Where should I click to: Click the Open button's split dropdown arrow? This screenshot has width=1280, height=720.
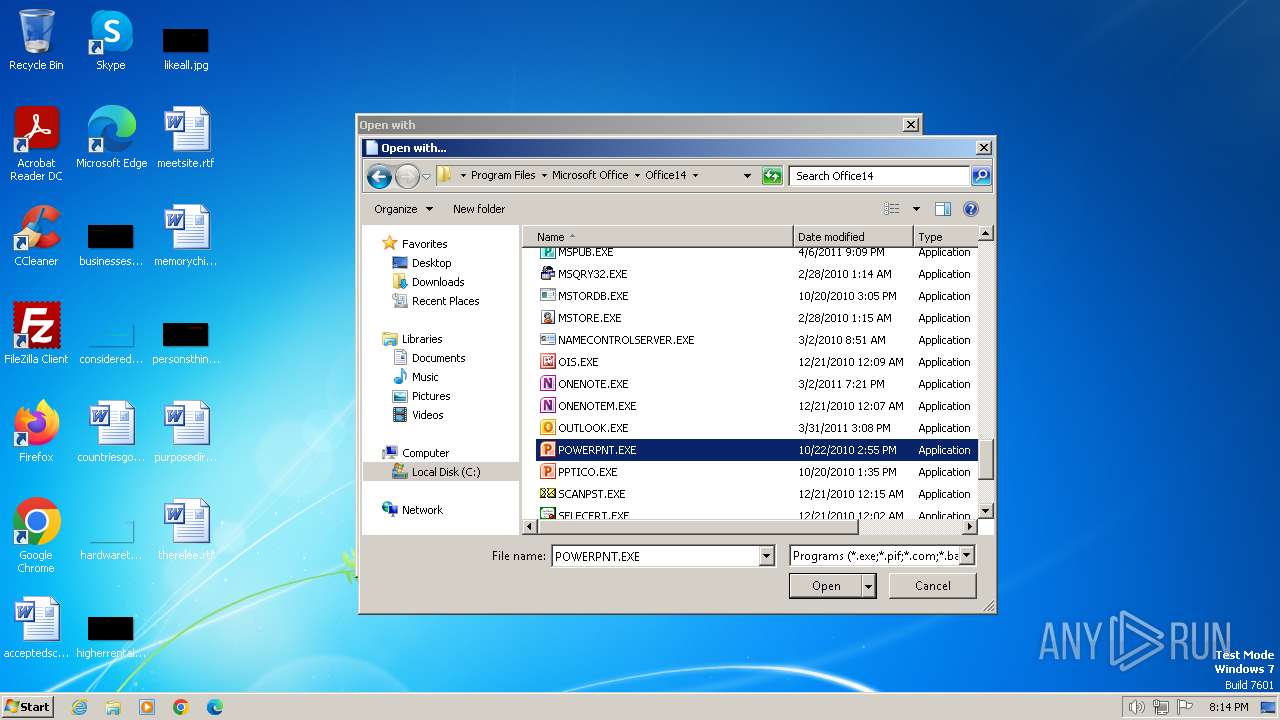click(x=869, y=586)
